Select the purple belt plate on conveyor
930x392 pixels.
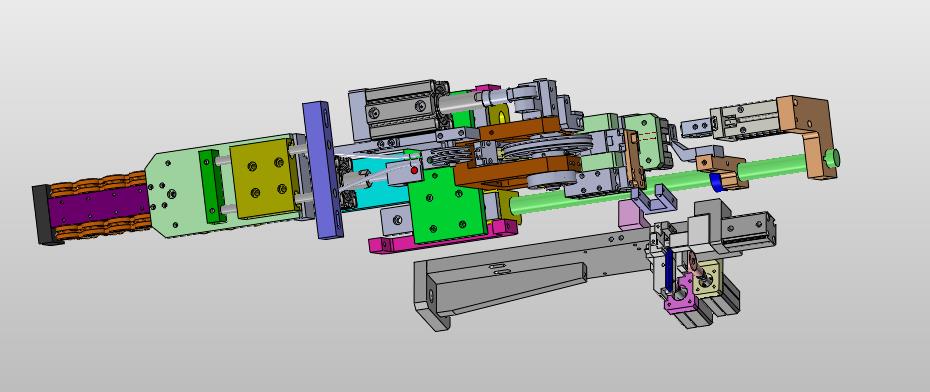pos(98,203)
